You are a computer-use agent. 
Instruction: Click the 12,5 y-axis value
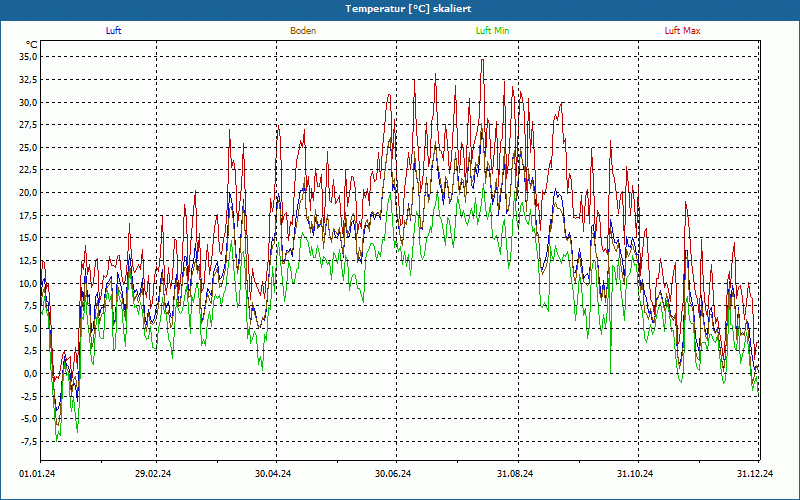[x=28, y=261]
